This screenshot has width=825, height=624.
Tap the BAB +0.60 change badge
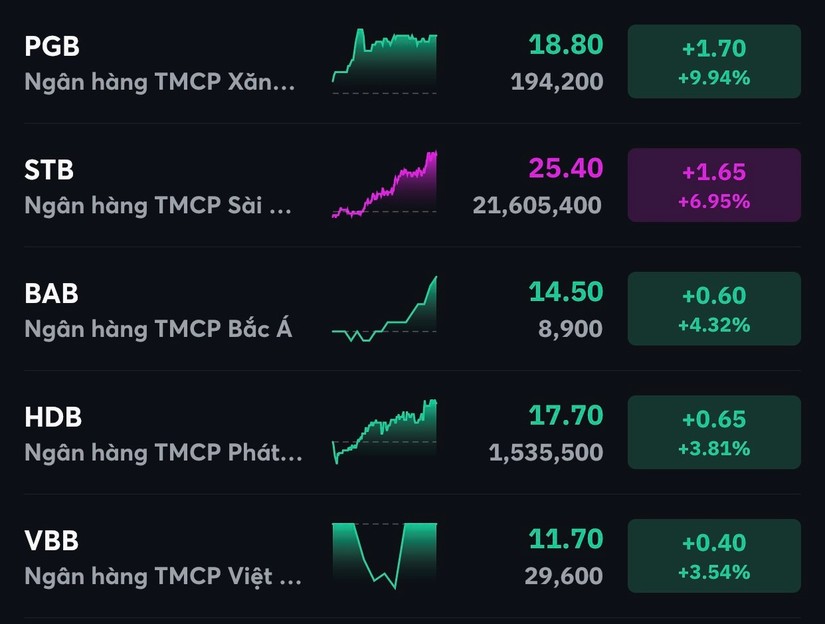(714, 309)
